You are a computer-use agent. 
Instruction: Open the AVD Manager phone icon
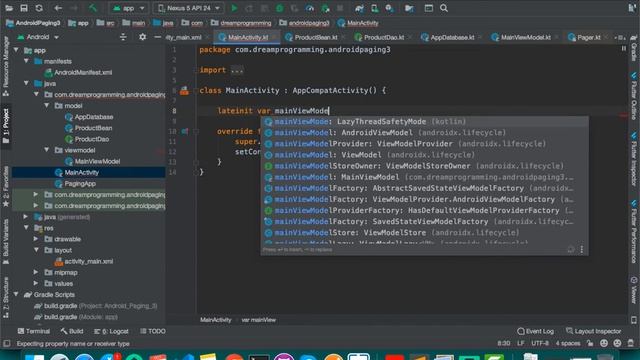pyautogui.click(x=375, y=8)
